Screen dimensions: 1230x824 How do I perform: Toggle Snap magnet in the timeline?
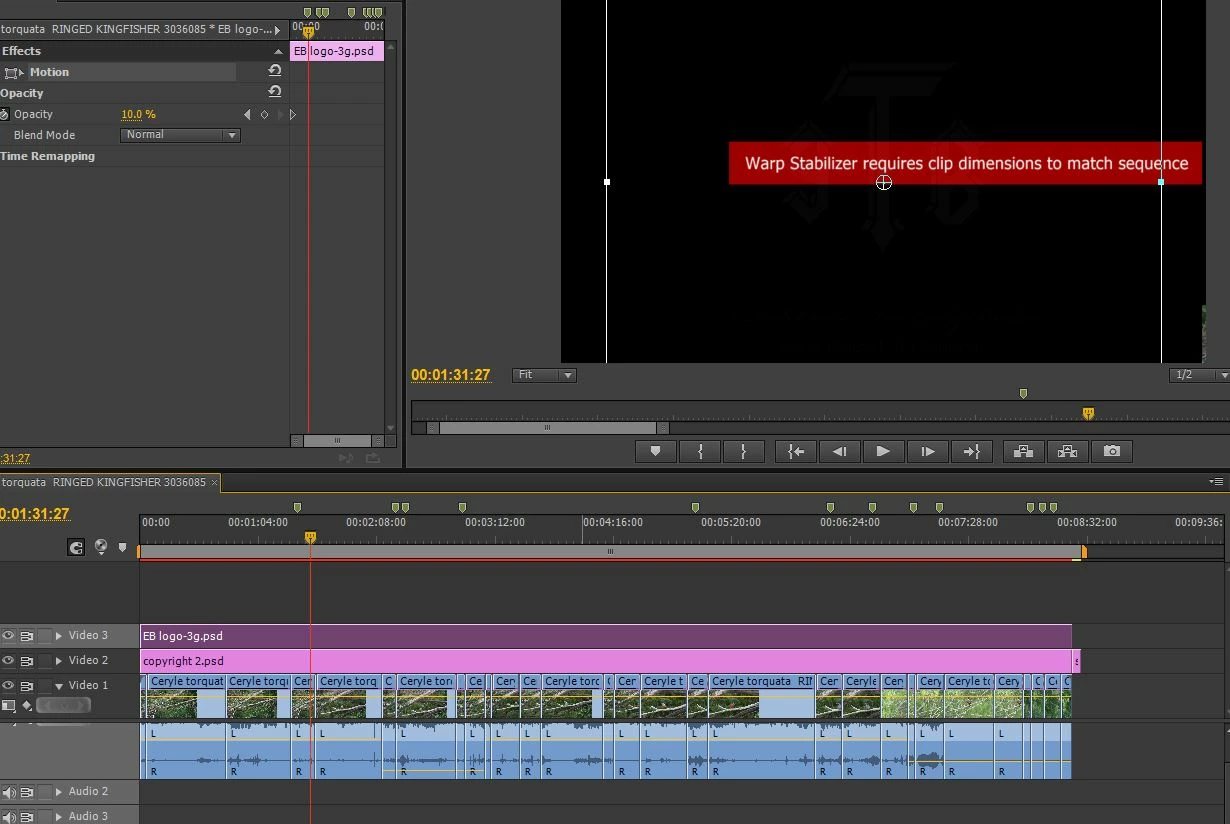click(76, 547)
